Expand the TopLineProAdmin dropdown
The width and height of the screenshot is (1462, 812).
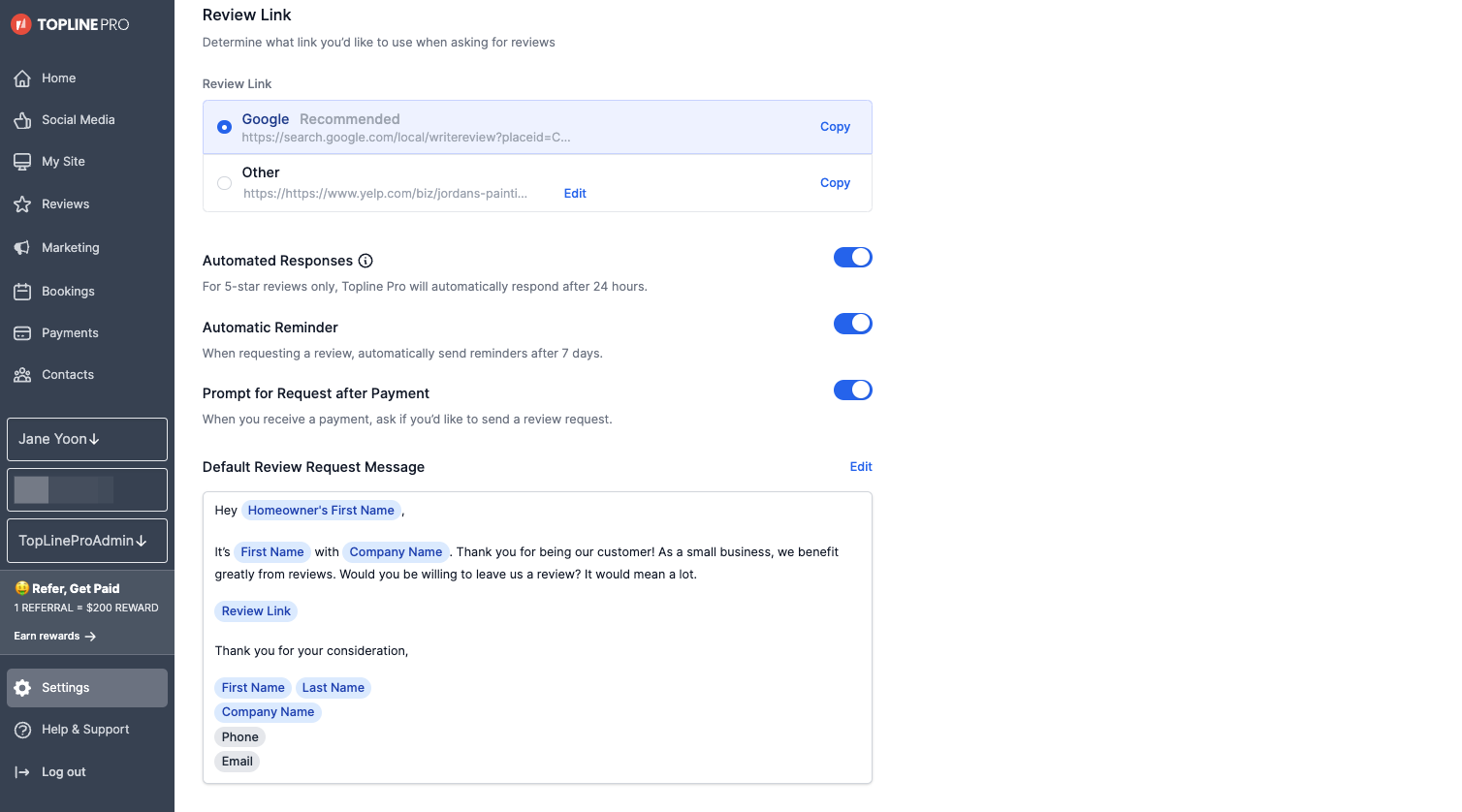pos(87,541)
